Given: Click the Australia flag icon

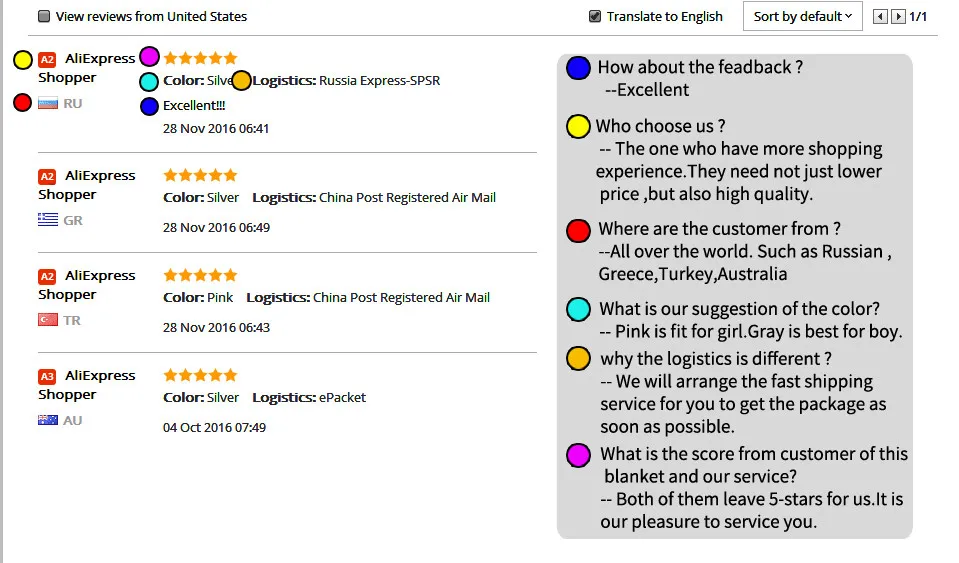Looking at the screenshot, I should click(x=48, y=420).
